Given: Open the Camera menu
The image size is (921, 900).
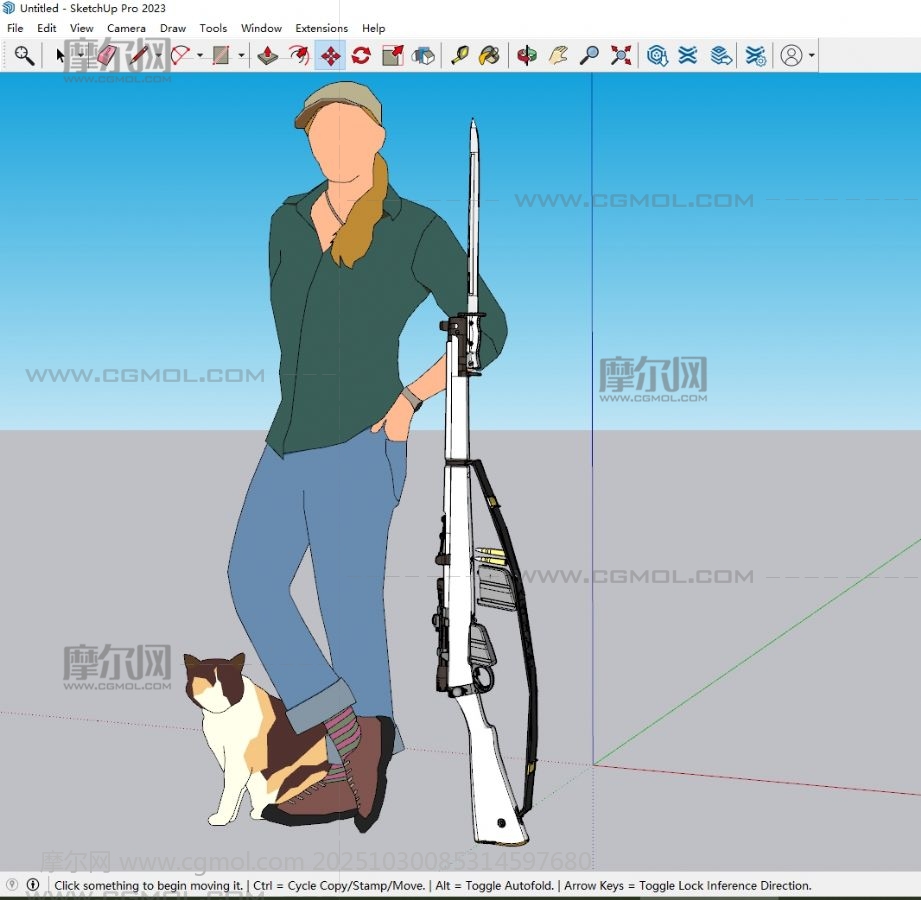Looking at the screenshot, I should click(126, 28).
